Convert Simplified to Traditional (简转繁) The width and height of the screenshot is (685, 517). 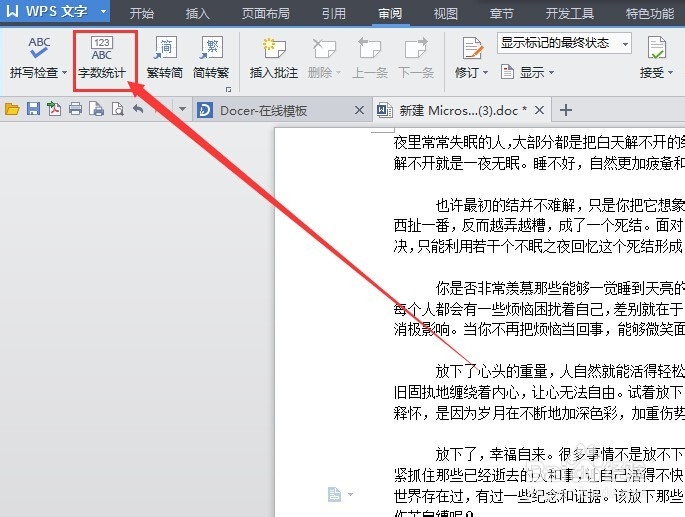pos(211,58)
